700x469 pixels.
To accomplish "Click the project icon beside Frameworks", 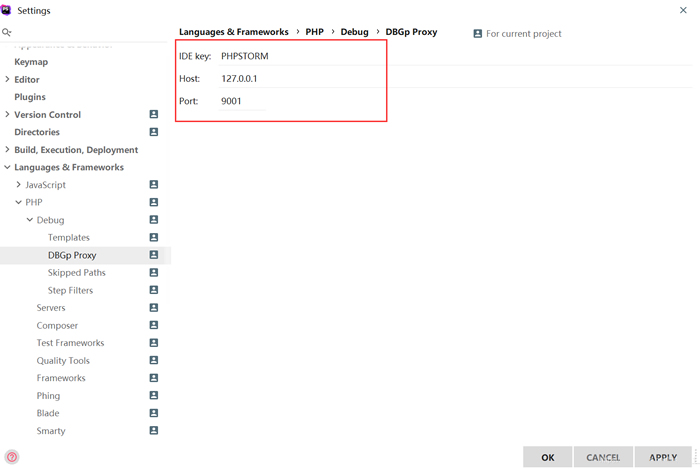I will 154,378.
